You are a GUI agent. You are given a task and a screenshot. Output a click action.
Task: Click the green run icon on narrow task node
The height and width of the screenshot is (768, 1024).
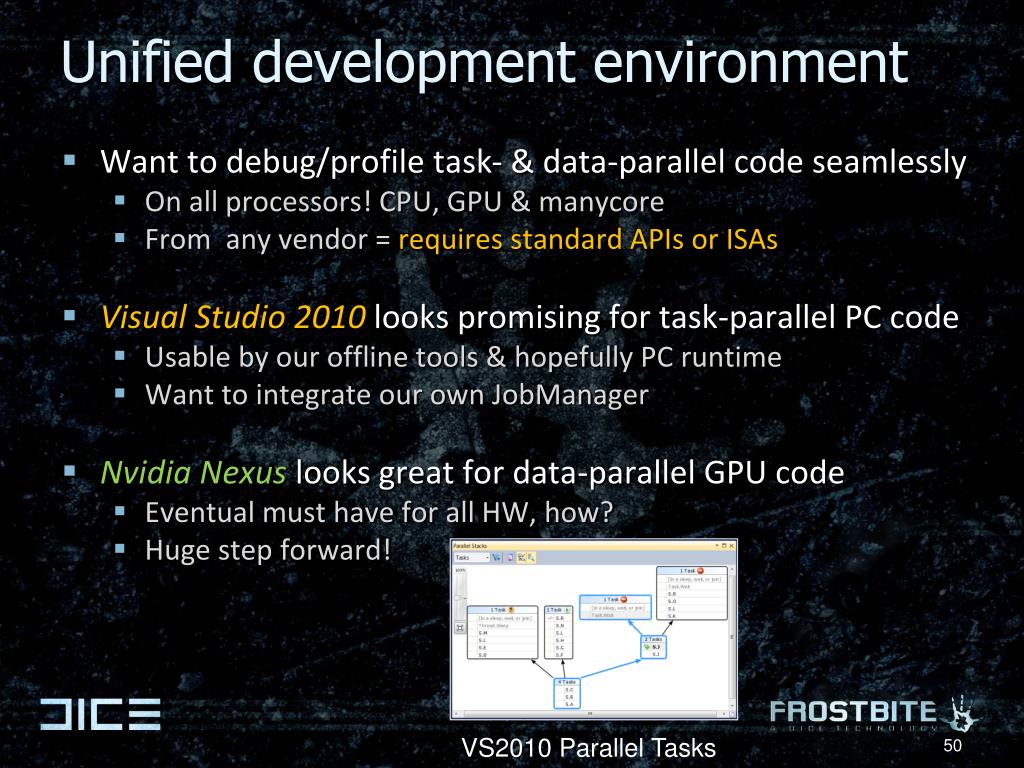click(568, 610)
